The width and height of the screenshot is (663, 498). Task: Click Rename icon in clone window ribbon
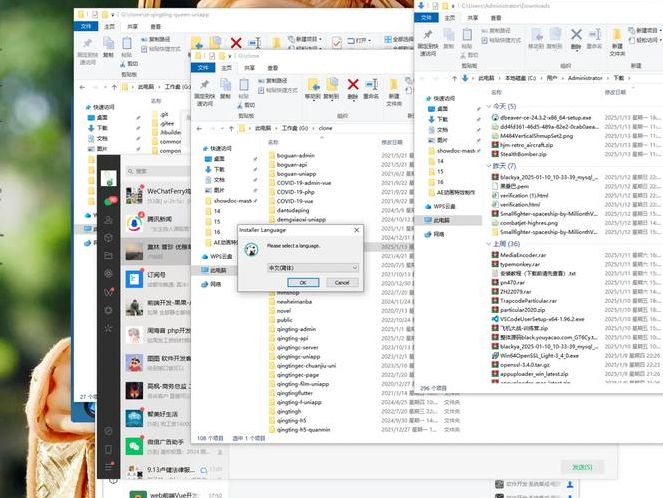(372, 84)
